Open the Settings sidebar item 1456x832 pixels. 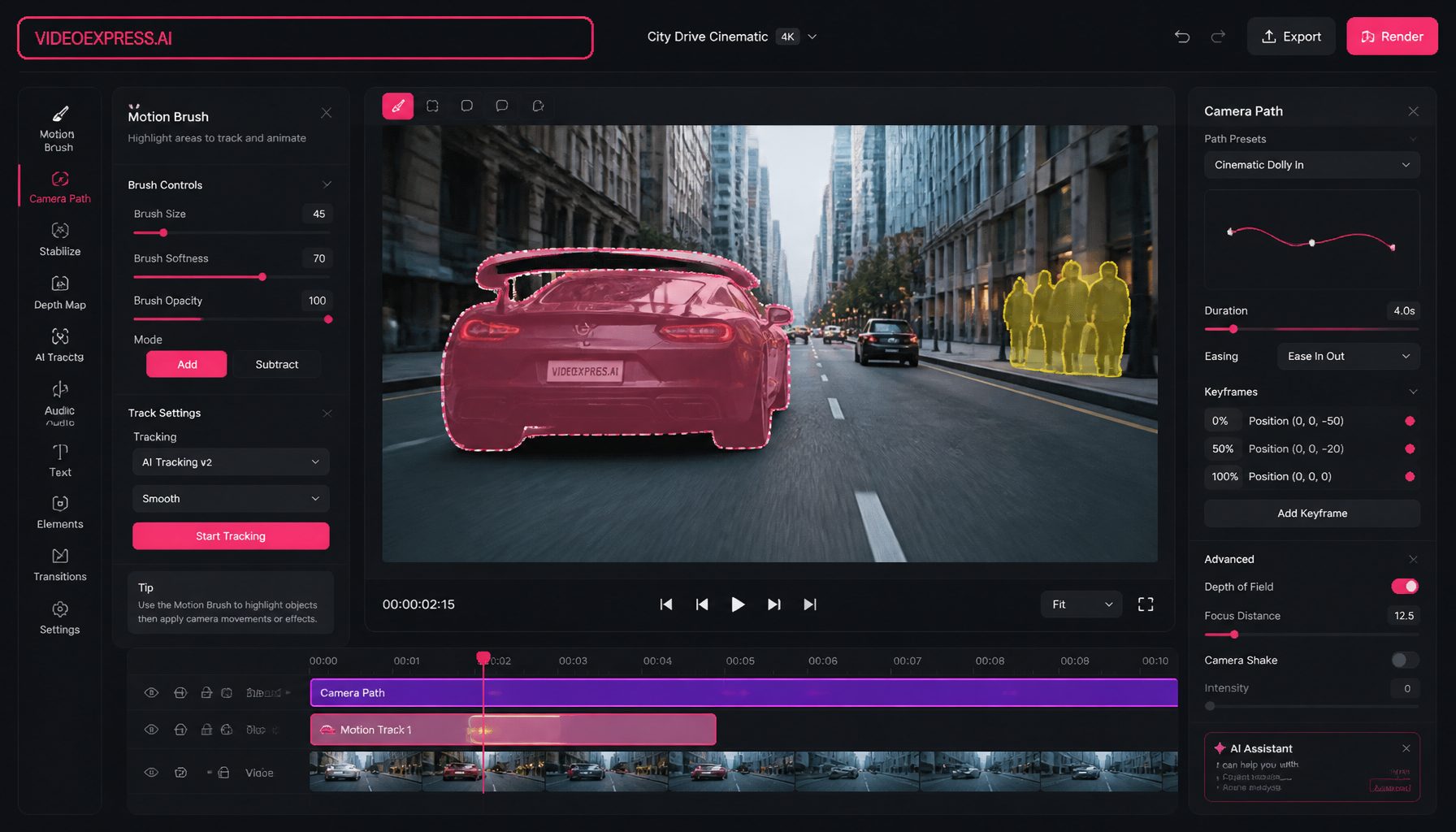tap(59, 617)
